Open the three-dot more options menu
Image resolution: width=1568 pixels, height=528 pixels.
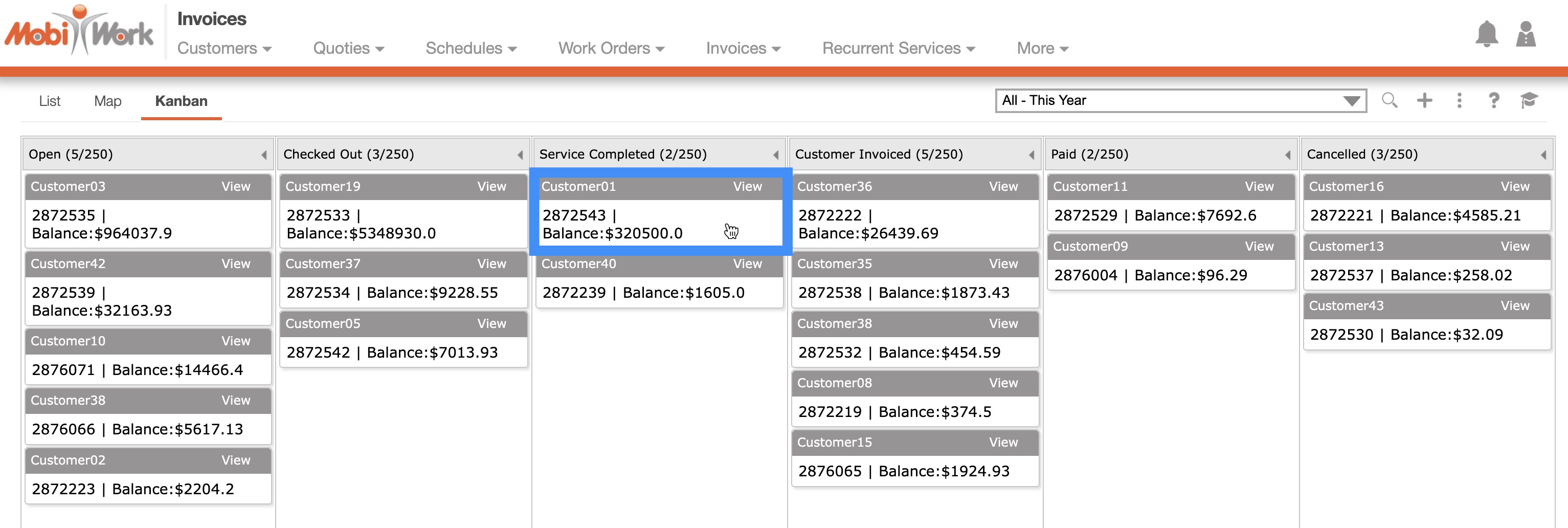[x=1459, y=100]
